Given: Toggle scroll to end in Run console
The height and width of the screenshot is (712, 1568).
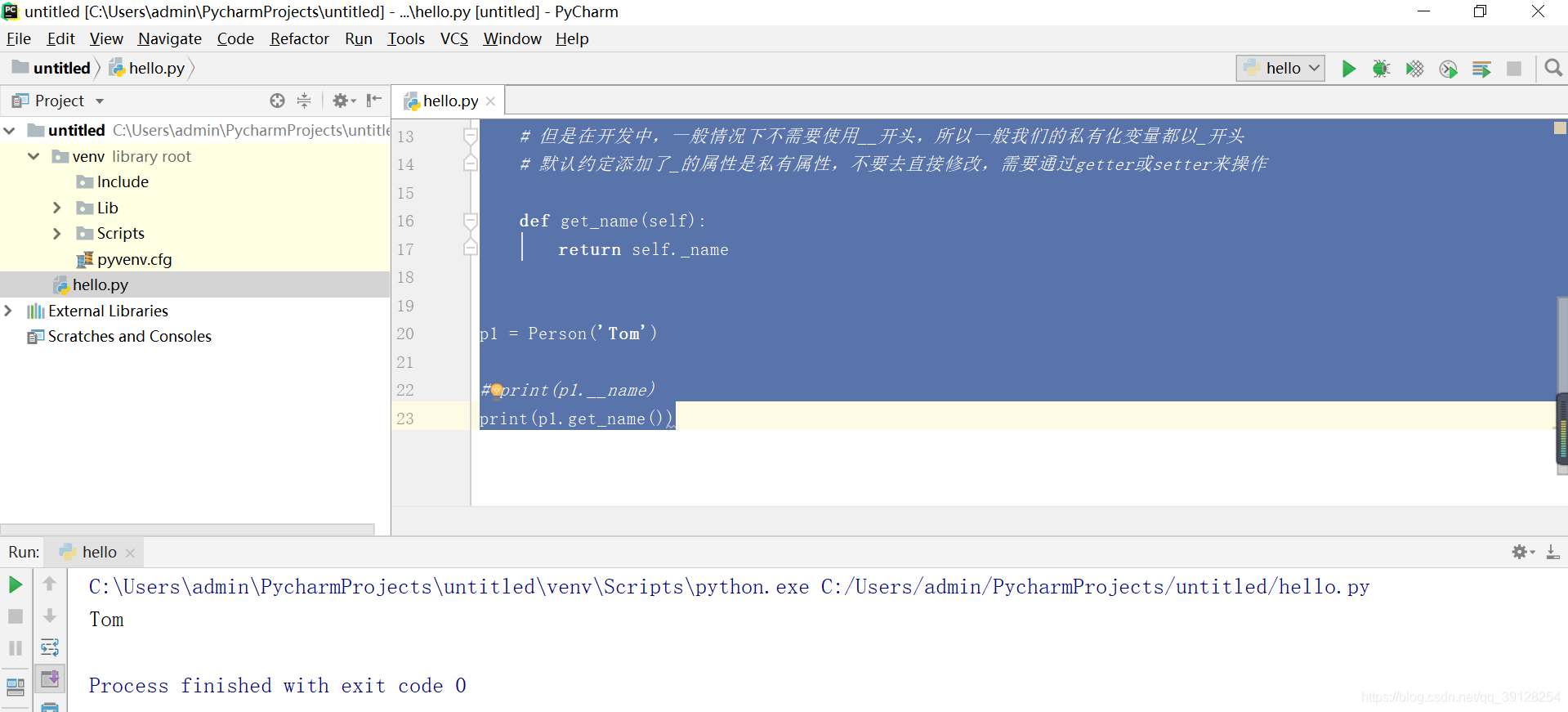Looking at the screenshot, I should (49, 678).
